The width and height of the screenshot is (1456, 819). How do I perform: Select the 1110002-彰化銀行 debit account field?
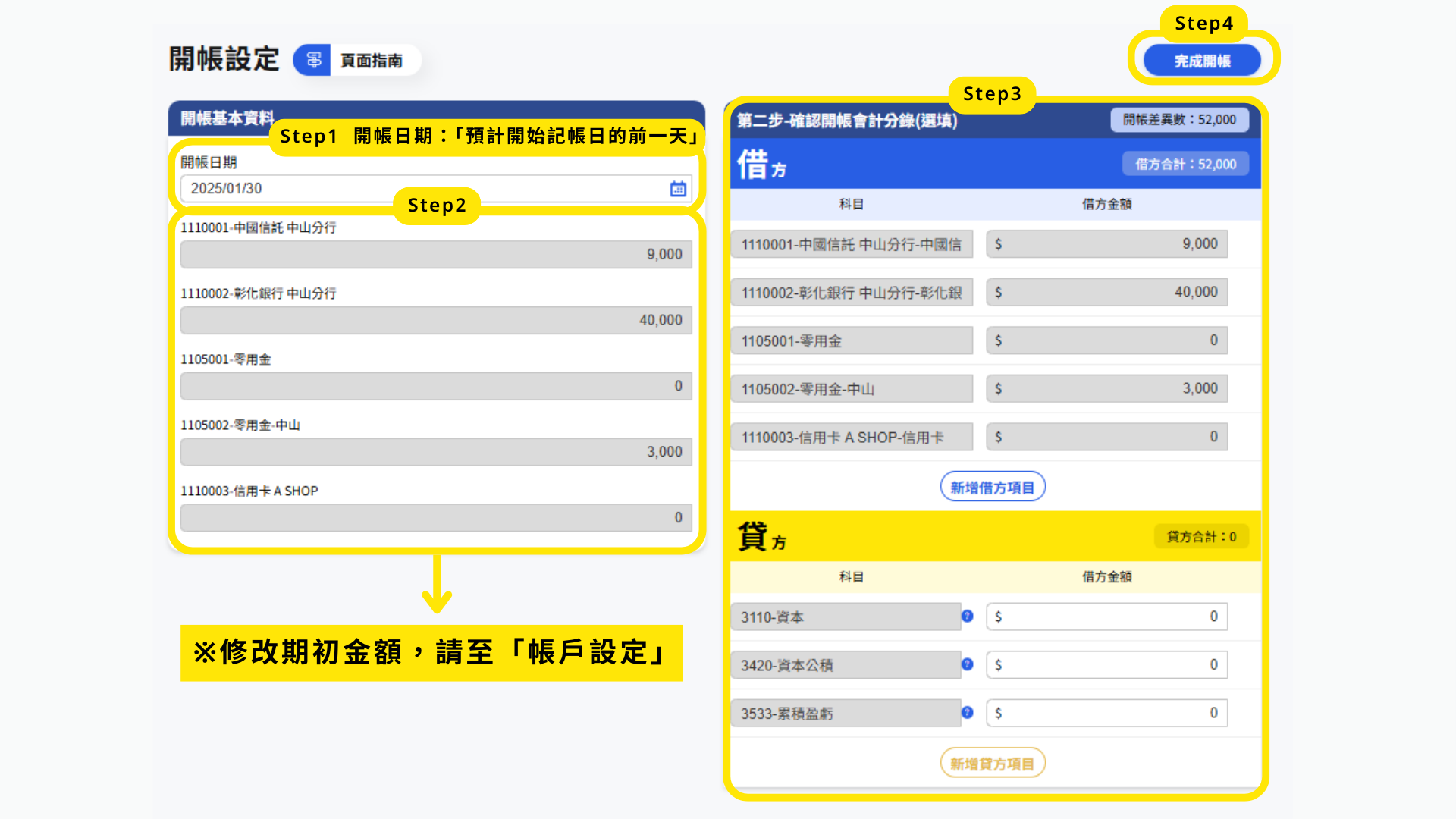[851, 293]
